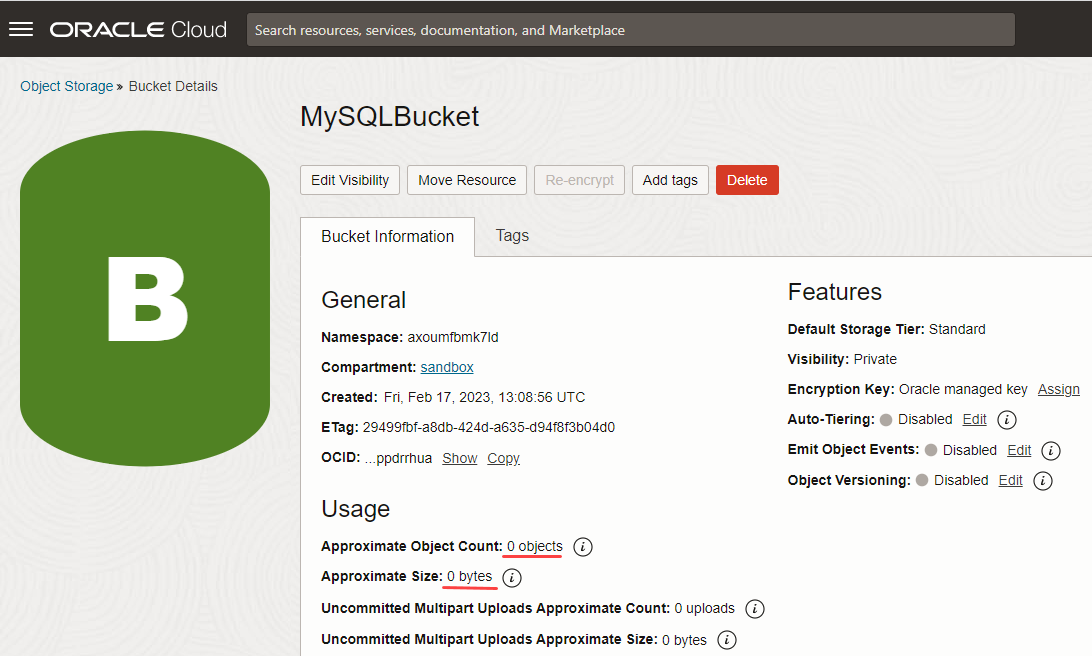Open info tooltip for Approximate Object Count
Image resolution: width=1092 pixels, height=656 pixels.
583,547
